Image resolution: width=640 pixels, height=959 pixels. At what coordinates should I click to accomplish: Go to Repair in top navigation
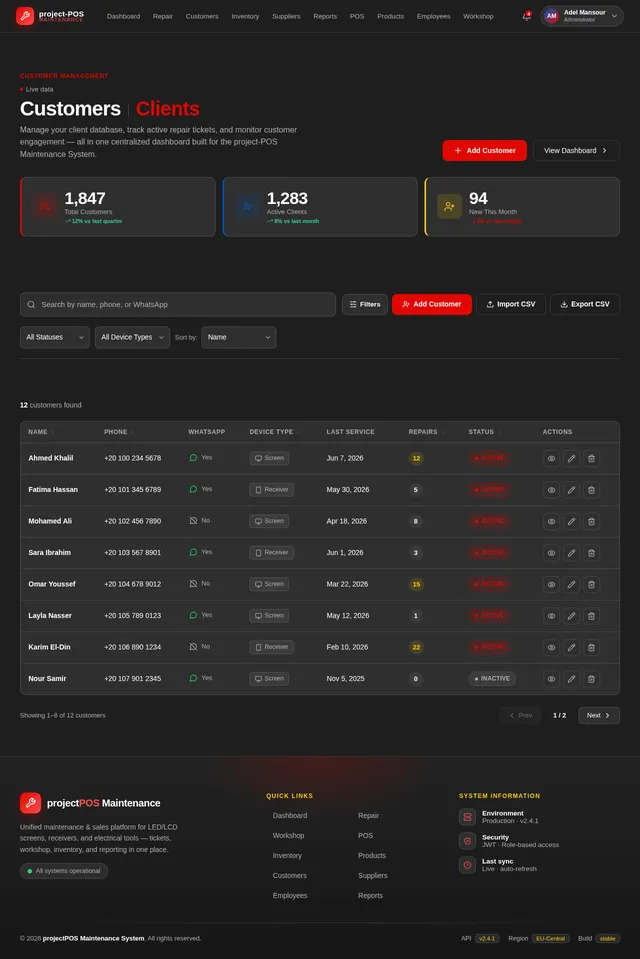coord(163,17)
